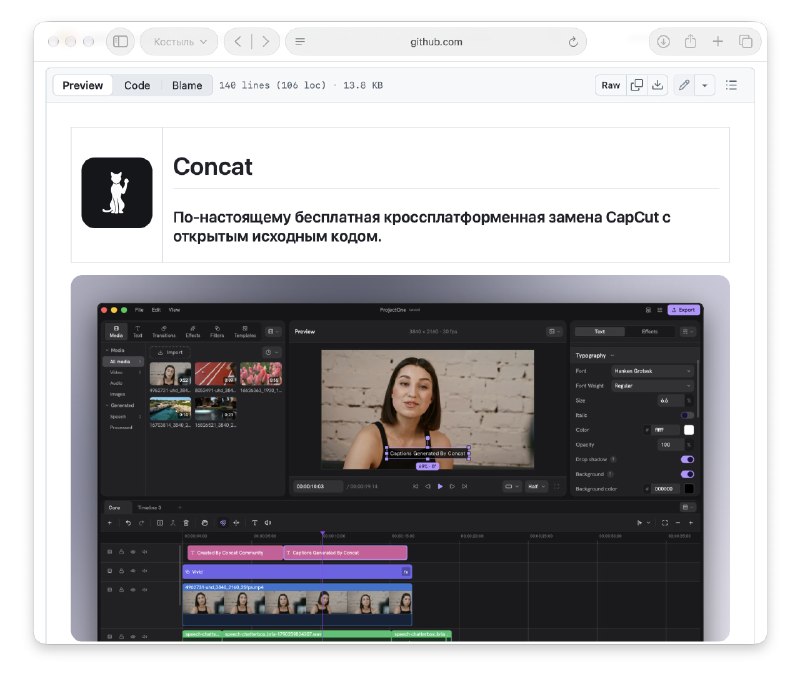Collapse the Media section in sidebar
Screen dimensions: 800x676
tap(108, 350)
